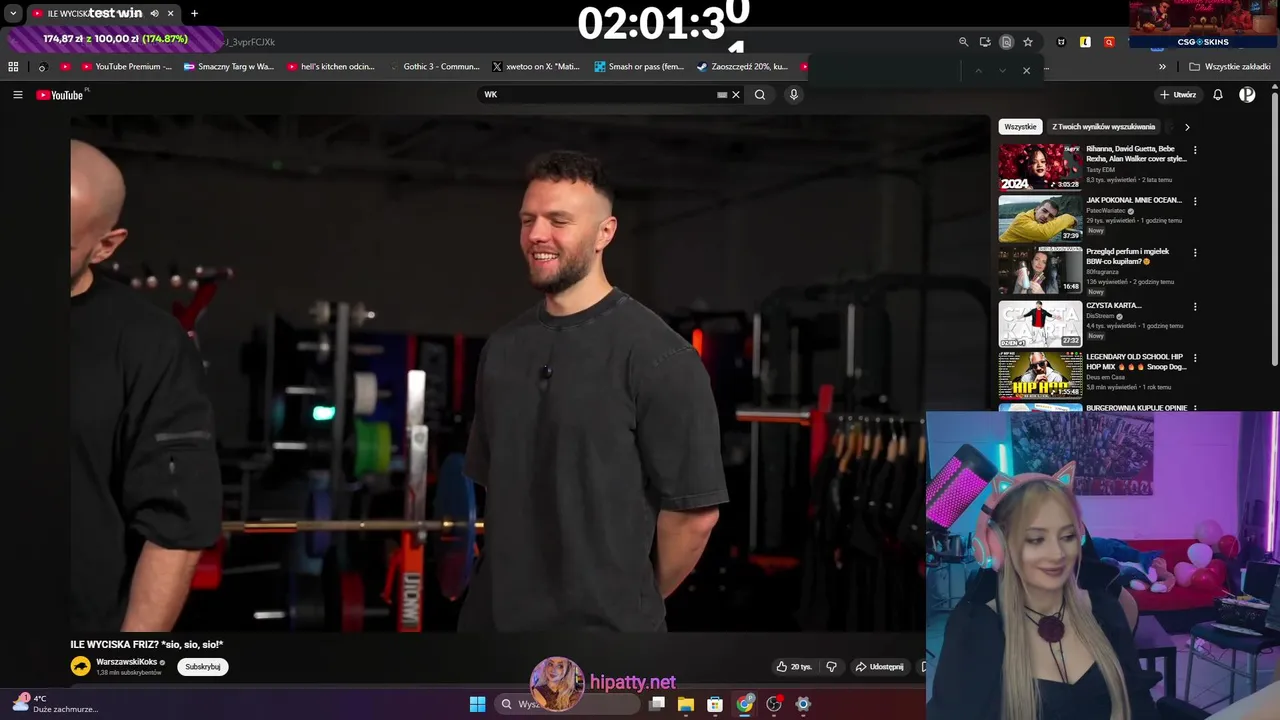Open the Zaoszczędź 20% Steam bookmark
The width and height of the screenshot is (1280, 720).
coord(742,67)
